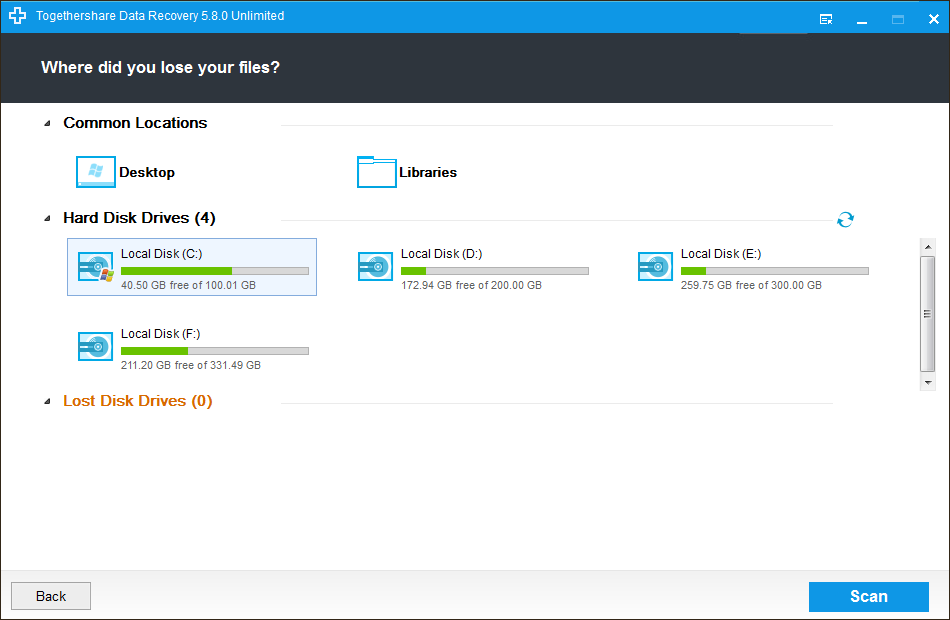950x620 pixels.
Task: Click the Local Disk (D:) usage bar
Action: 494,271
